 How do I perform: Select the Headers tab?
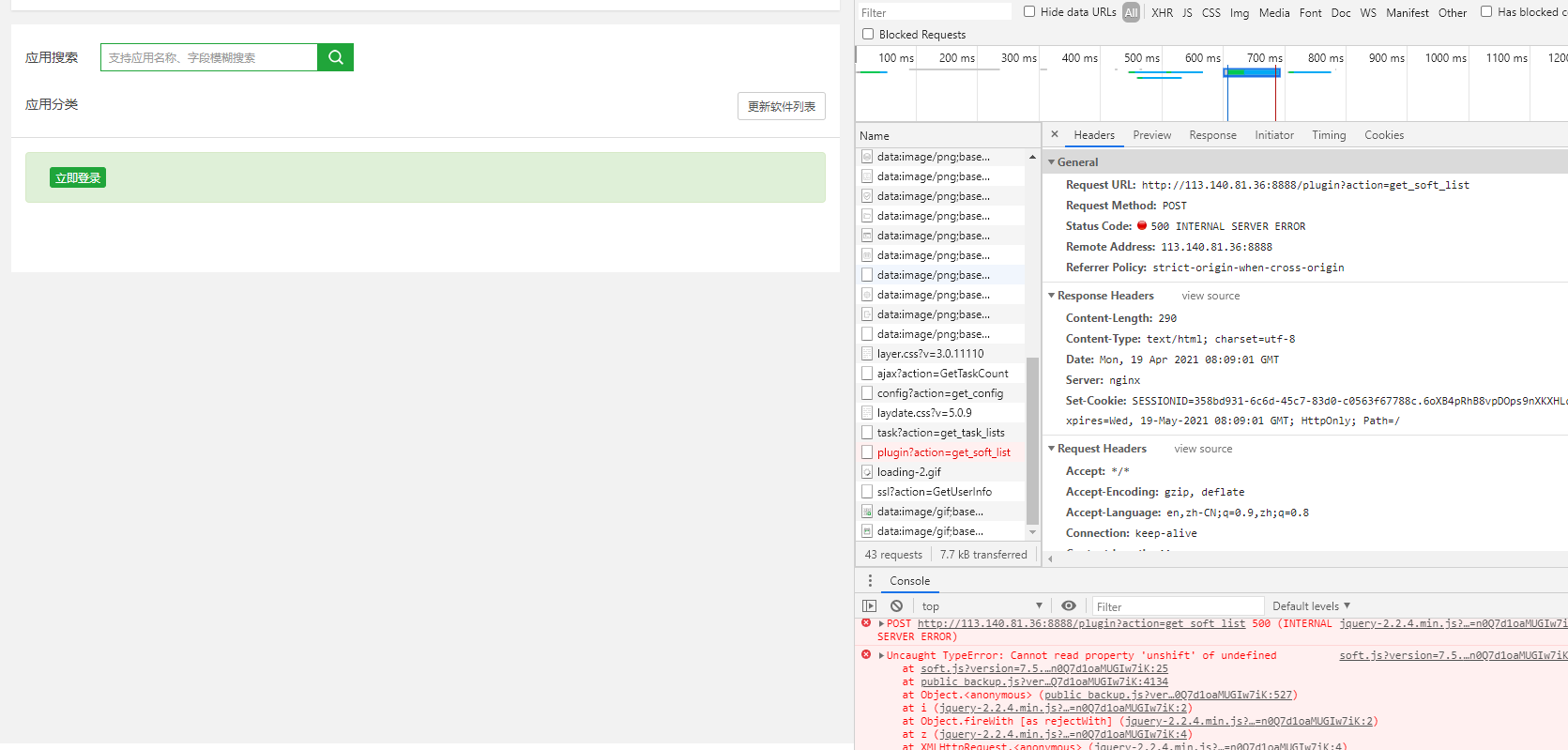coord(1094,135)
